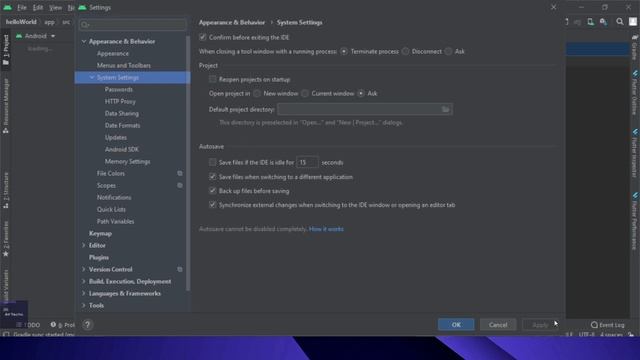
Task: Open the Project tool window tab
Action: coord(6,49)
